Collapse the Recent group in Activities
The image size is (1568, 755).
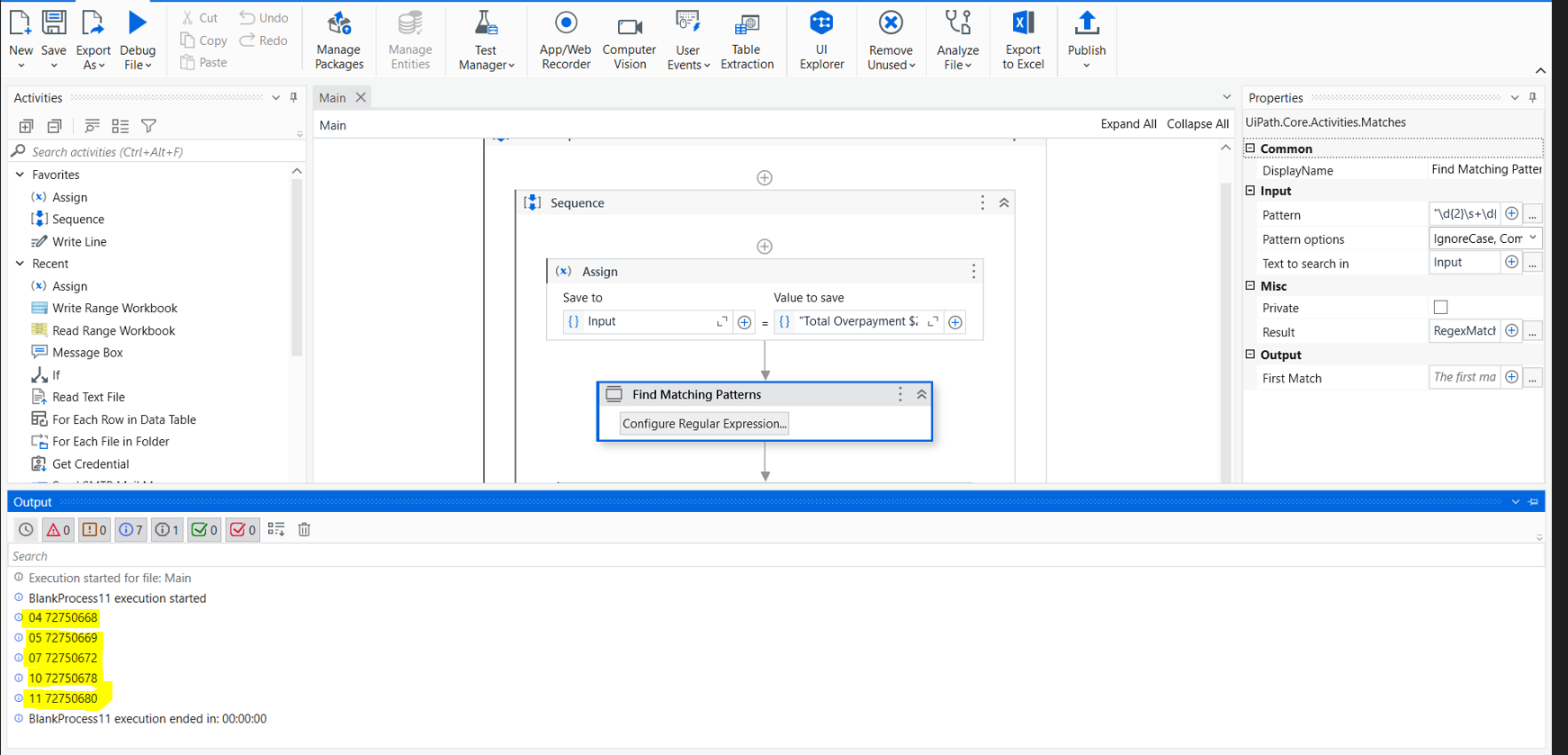point(20,264)
